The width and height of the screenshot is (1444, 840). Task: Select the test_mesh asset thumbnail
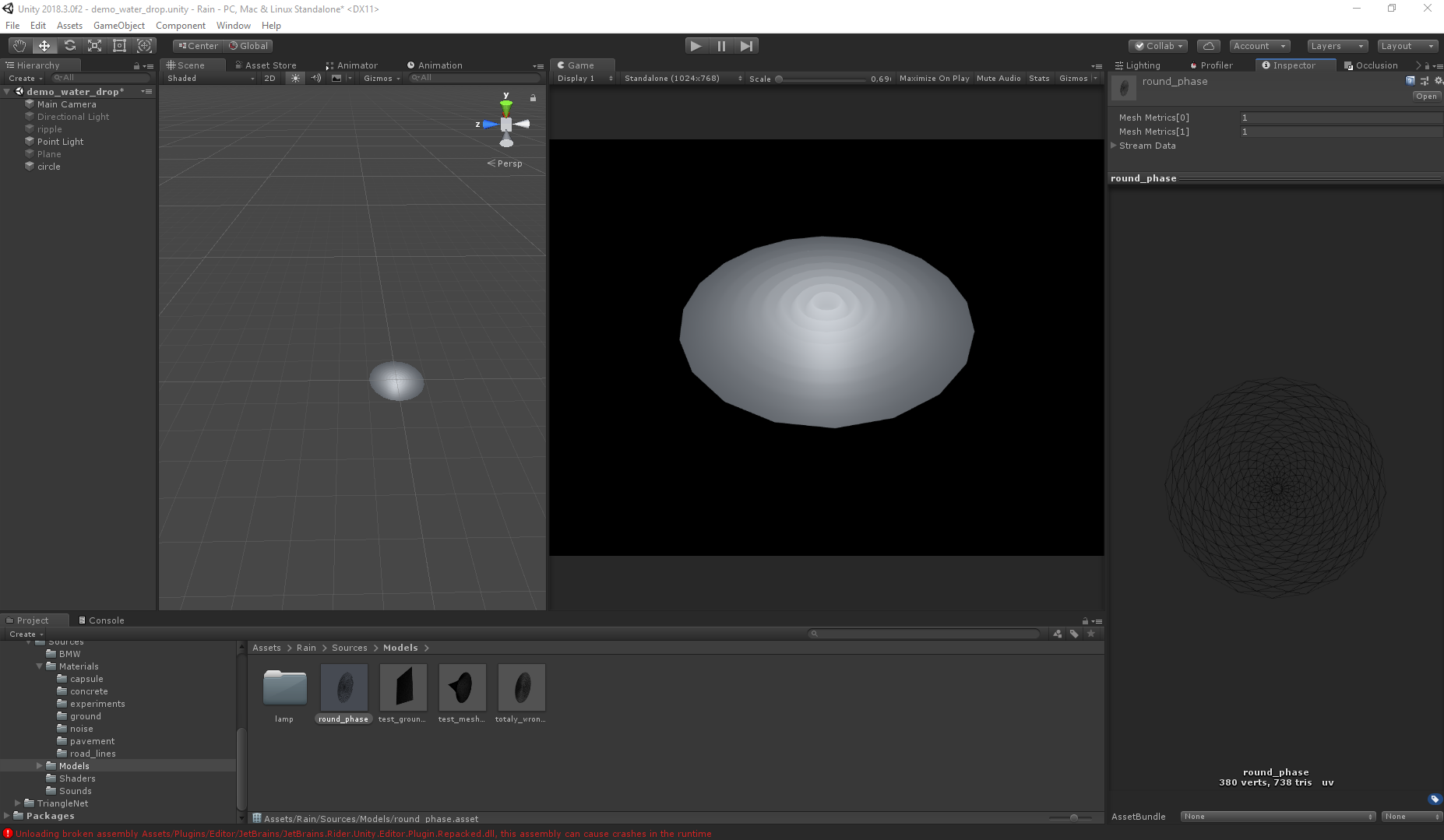462,687
